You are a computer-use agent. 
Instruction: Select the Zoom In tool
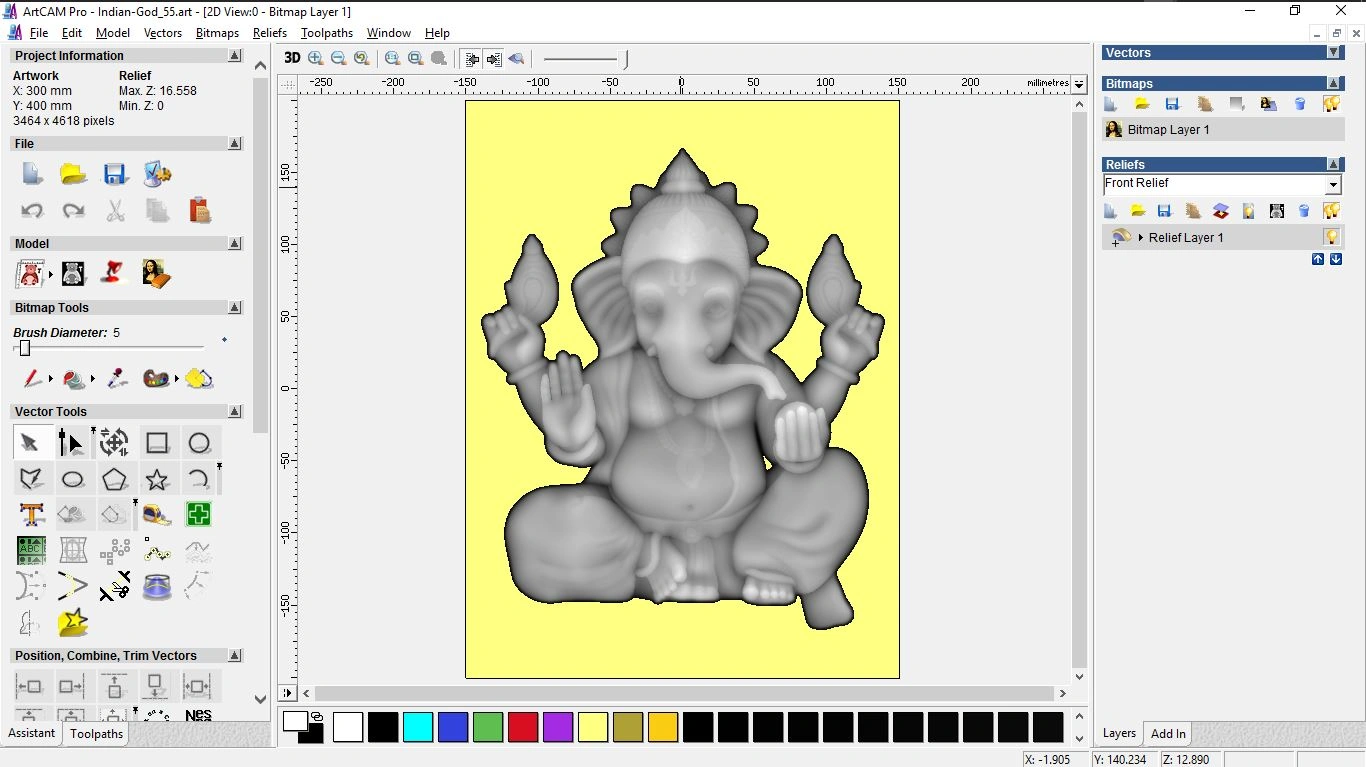314,58
